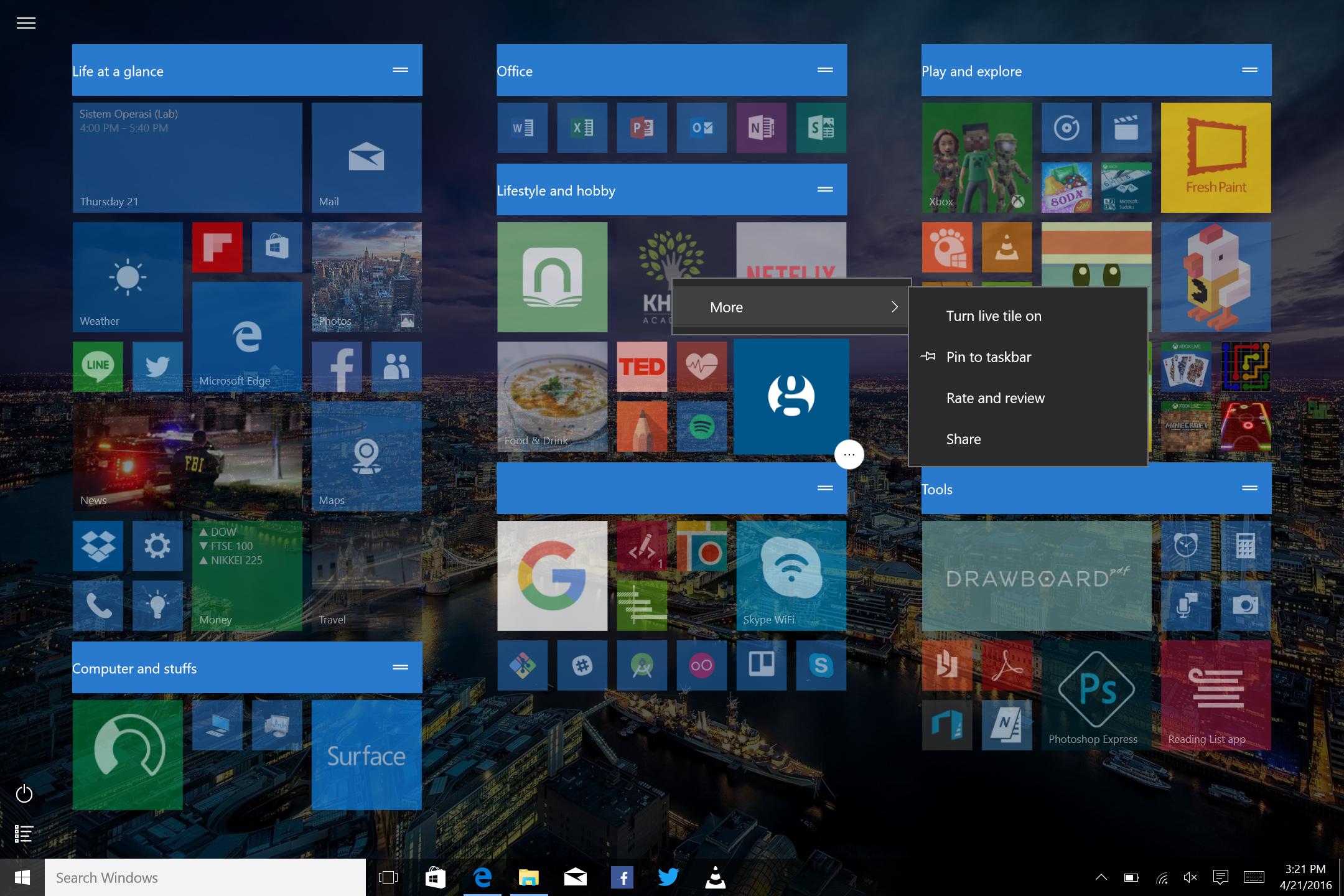The image size is (1344, 896).
Task: Click the Lifestyle and hobby group handle
Action: 825,189
